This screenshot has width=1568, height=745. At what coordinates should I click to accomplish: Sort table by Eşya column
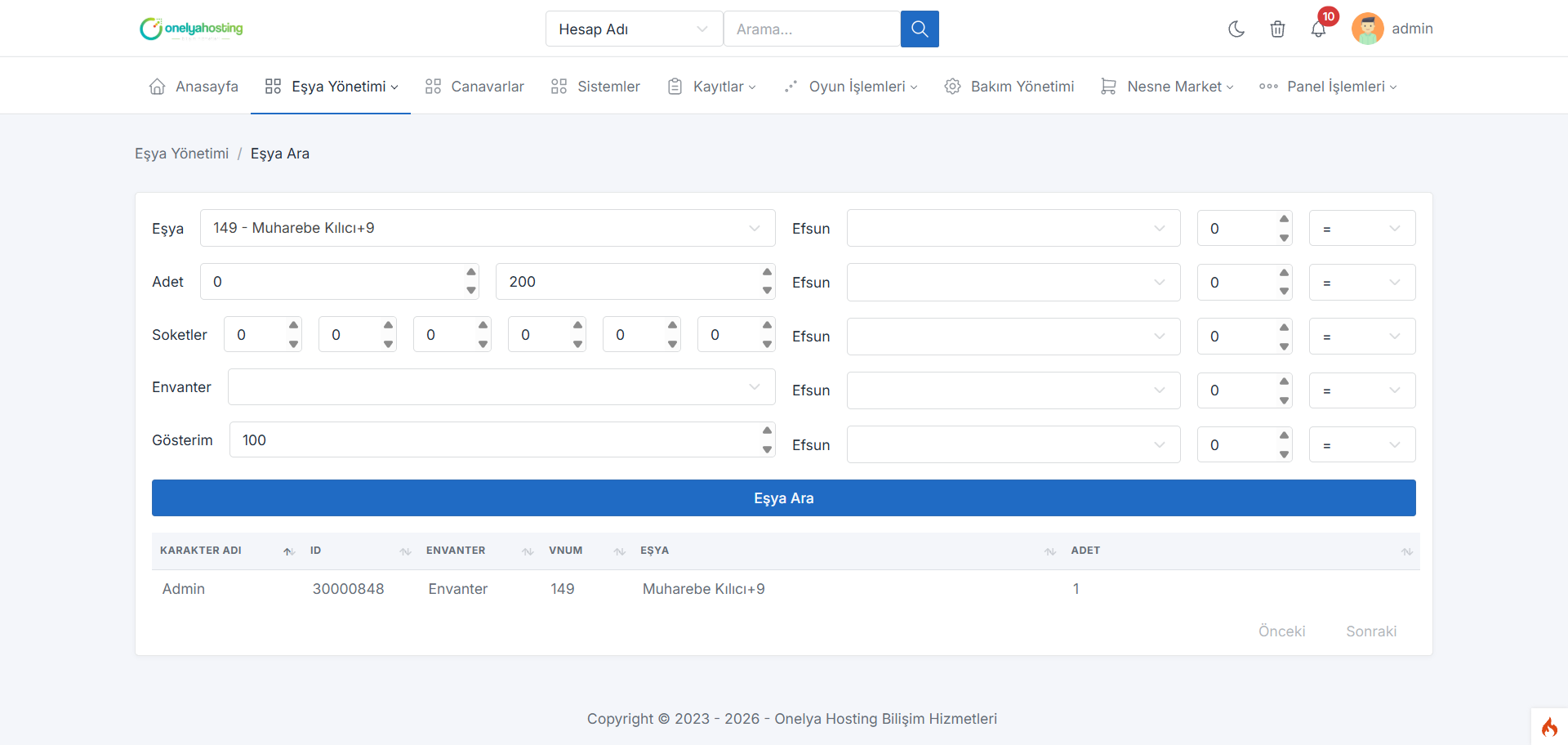click(848, 551)
